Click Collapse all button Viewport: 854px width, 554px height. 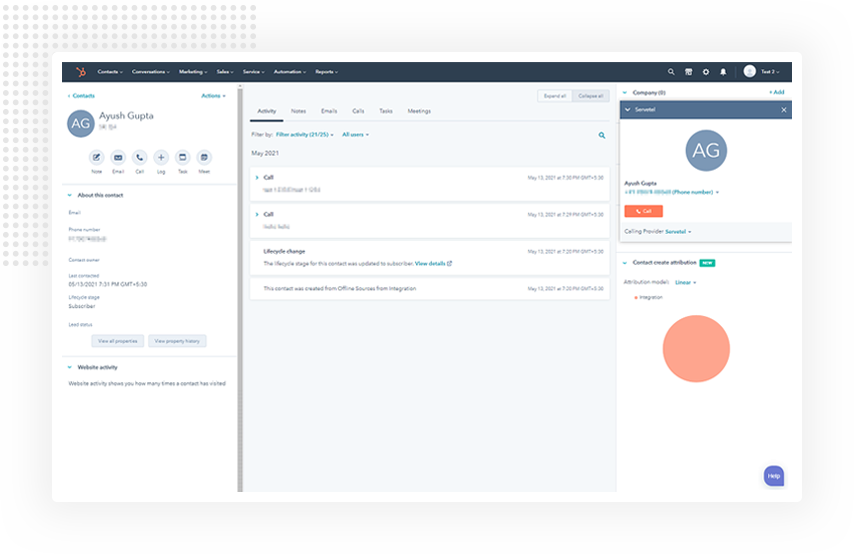pos(591,96)
